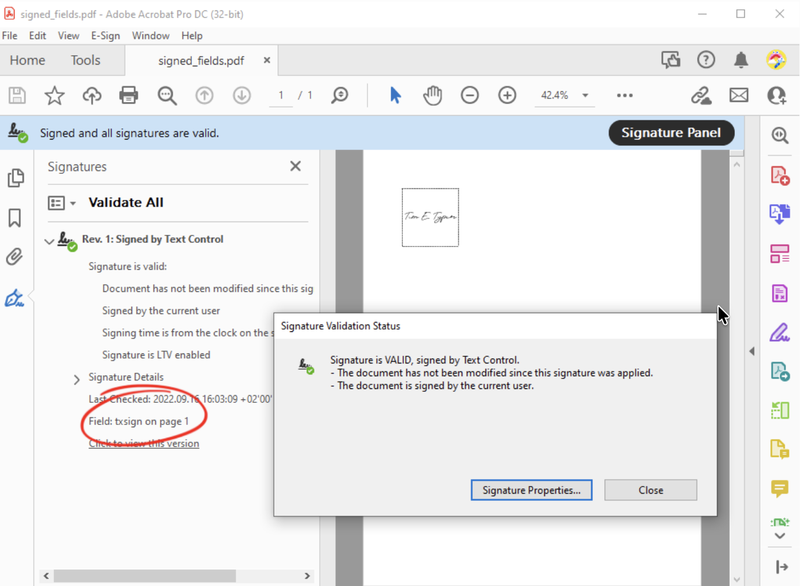Click the Save file icon
This screenshot has height=586, width=800.
click(17, 95)
